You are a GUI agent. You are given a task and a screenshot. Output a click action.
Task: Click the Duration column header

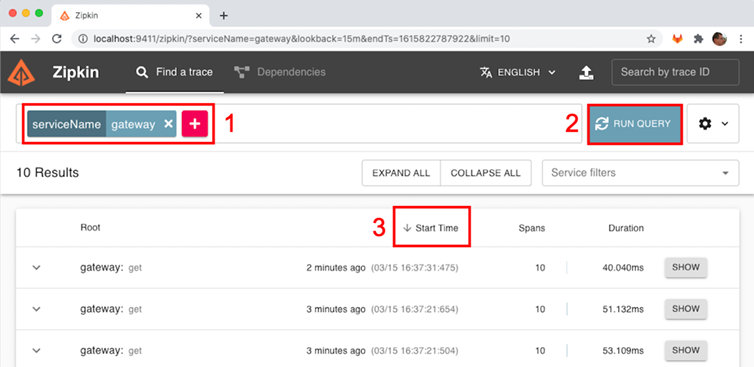tap(626, 228)
